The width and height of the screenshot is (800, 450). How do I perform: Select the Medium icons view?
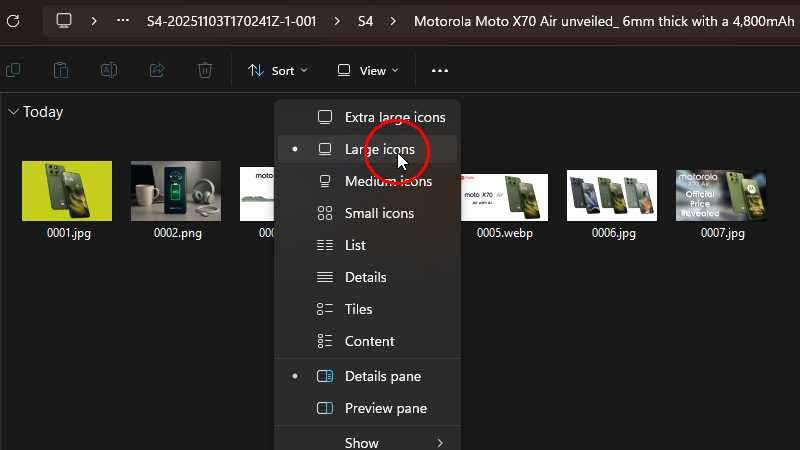tap(367, 181)
